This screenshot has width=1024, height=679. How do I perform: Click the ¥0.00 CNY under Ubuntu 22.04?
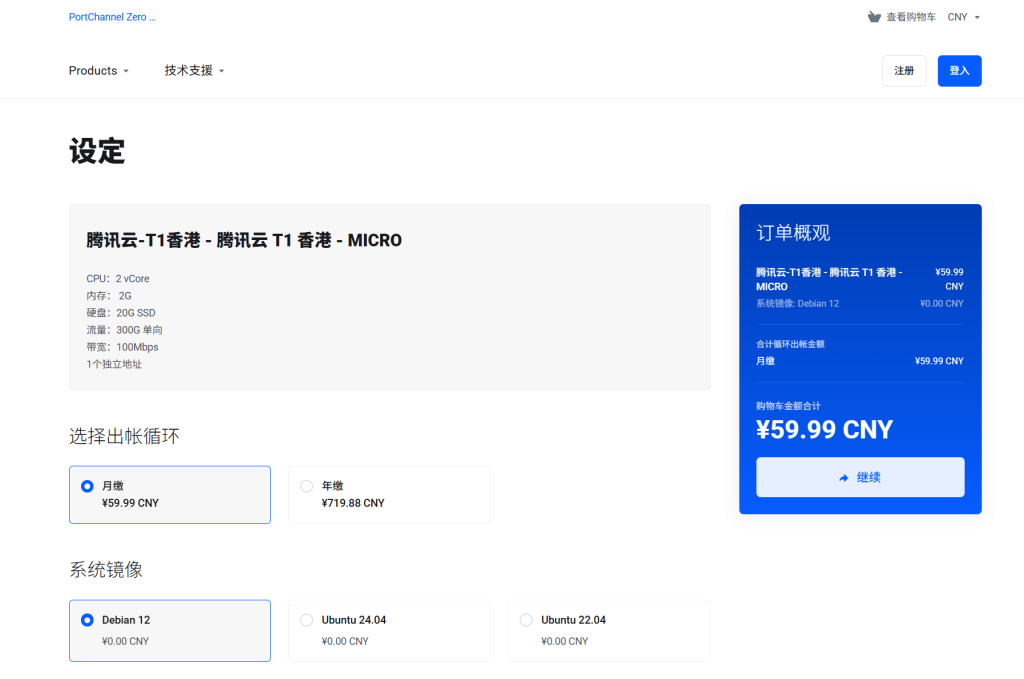coord(564,642)
